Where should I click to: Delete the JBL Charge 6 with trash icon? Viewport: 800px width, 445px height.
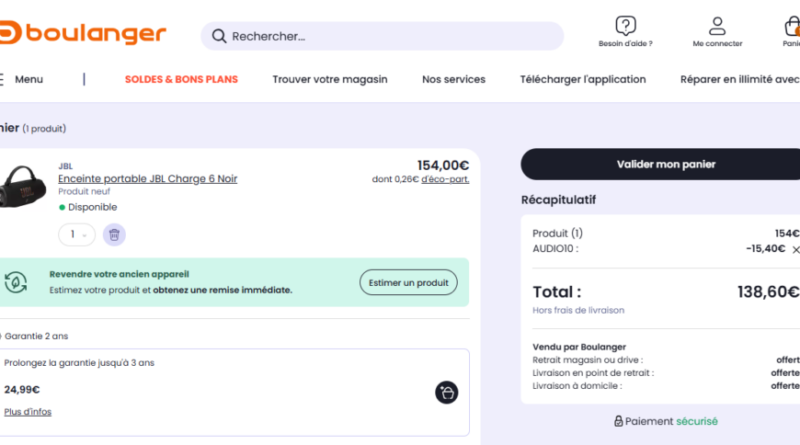coord(115,235)
